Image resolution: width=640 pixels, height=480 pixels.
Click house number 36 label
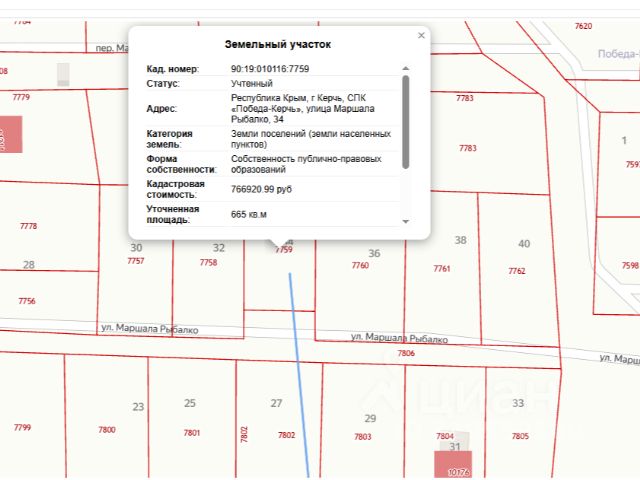click(x=374, y=253)
